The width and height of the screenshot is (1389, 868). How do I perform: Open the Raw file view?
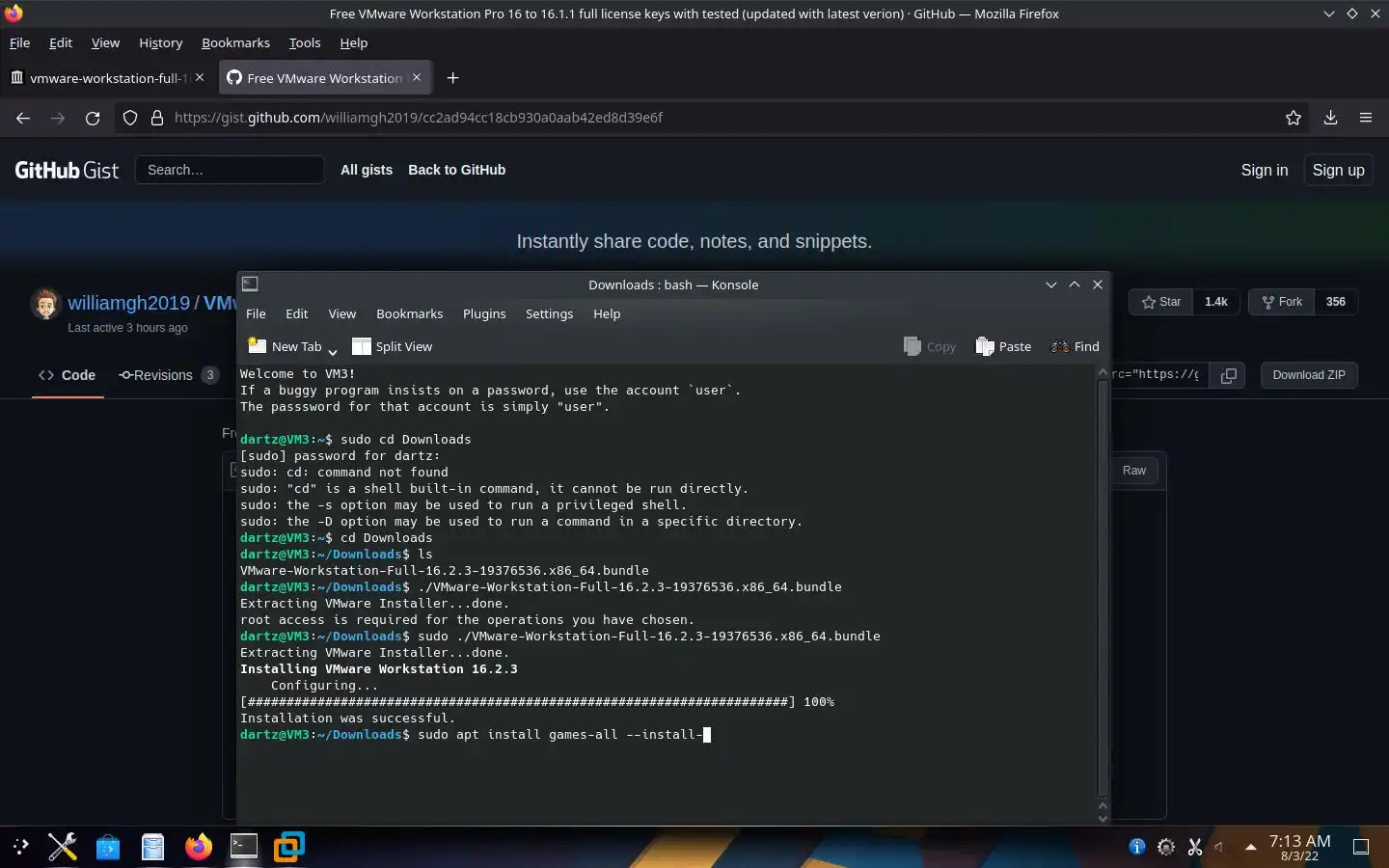[1134, 471]
